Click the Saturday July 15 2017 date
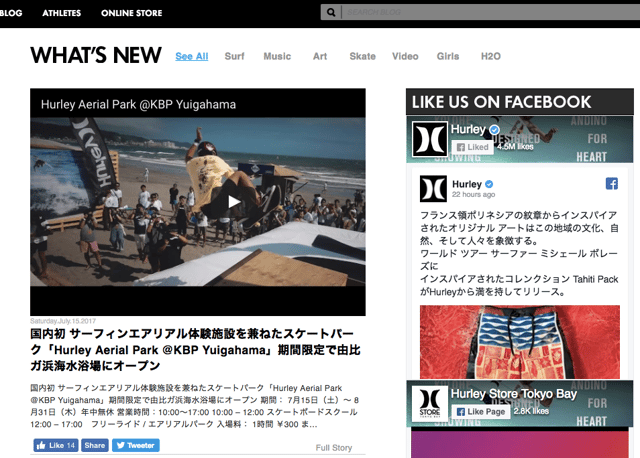The height and width of the screenshot is (458, 640). (x=63, y=321)
